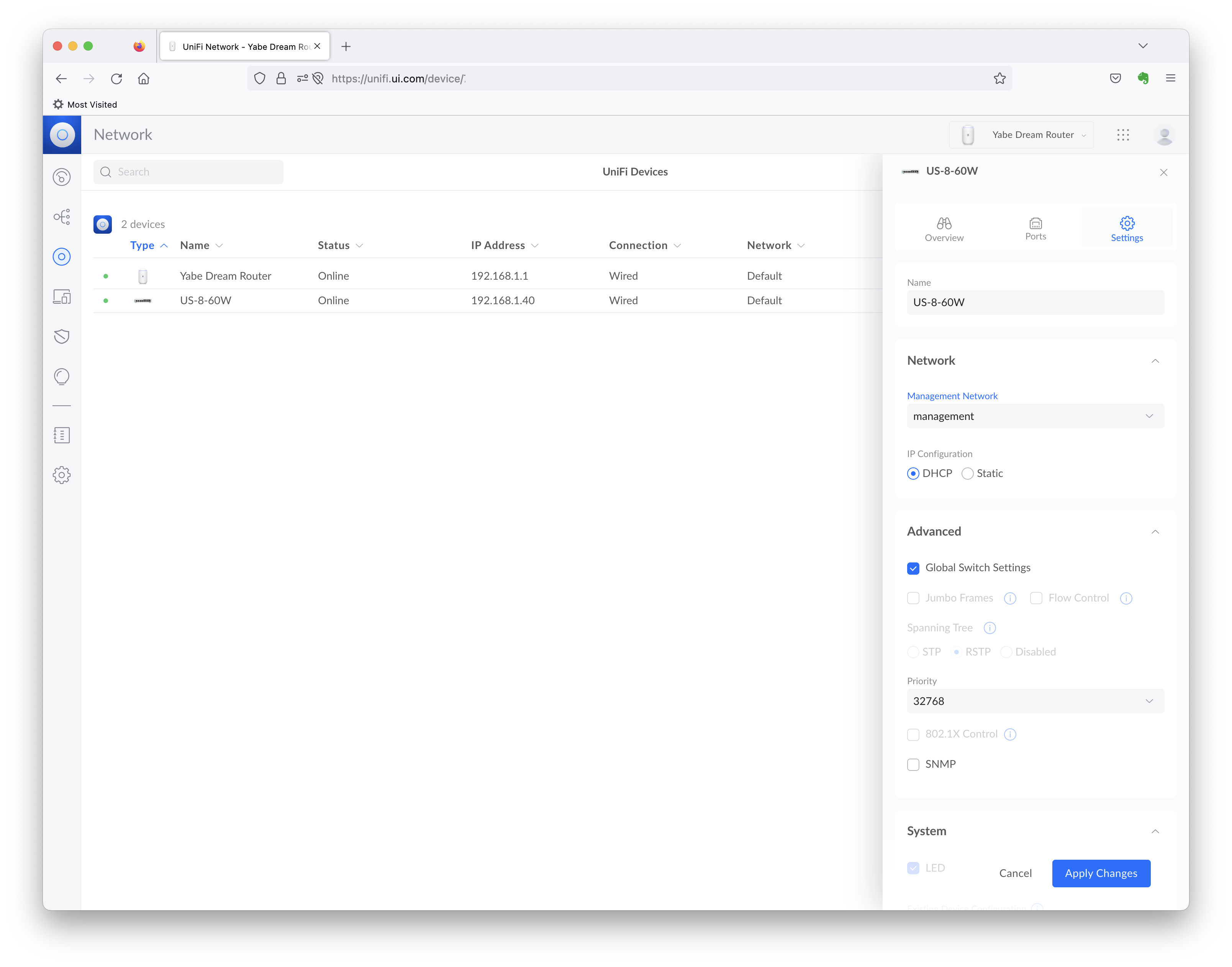This screenshot has height=967, width=1232.
Task: Open a new browser tab
Action: (346, 46)
